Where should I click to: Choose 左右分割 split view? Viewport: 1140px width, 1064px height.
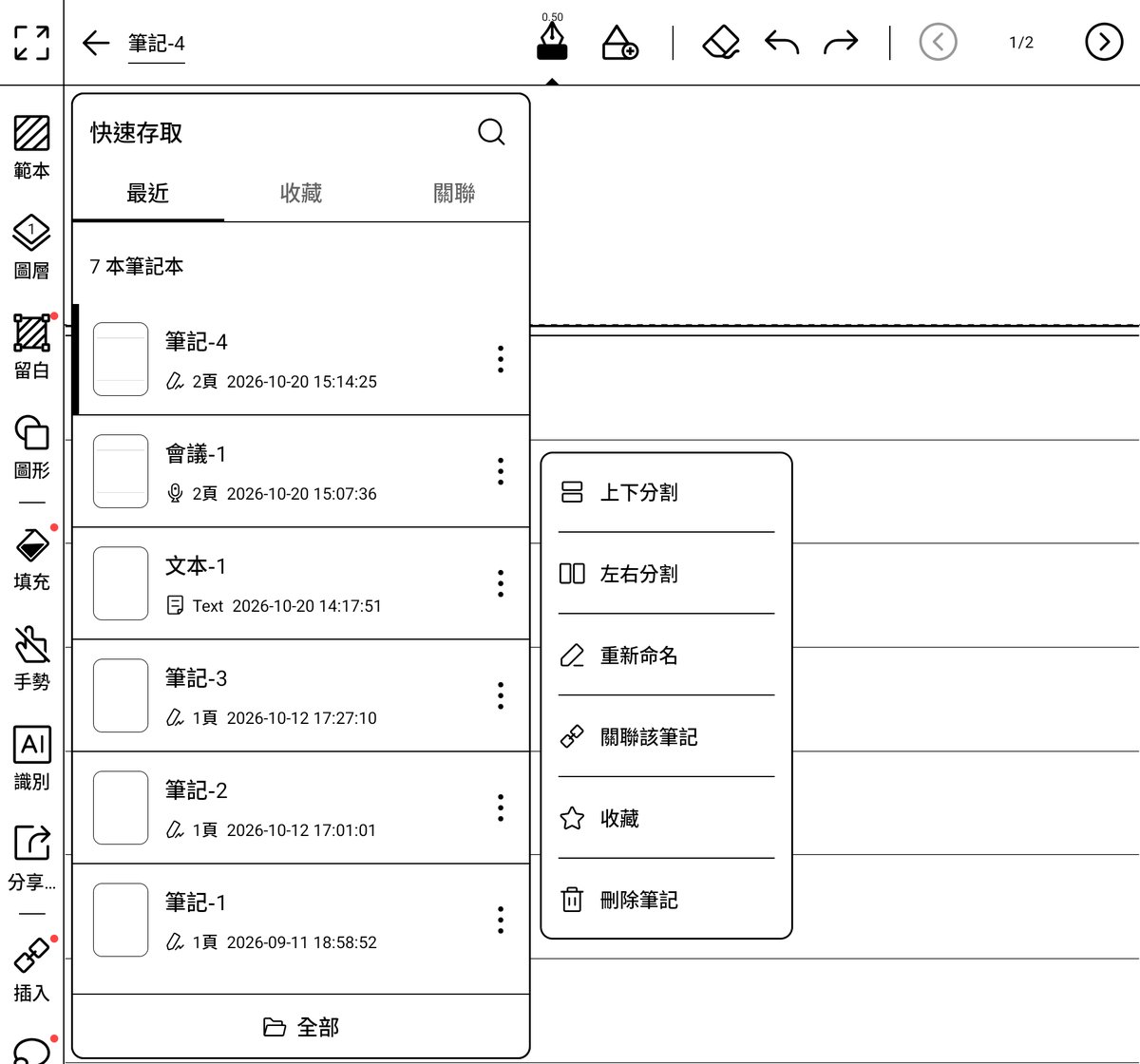click(x=666, y=574)
